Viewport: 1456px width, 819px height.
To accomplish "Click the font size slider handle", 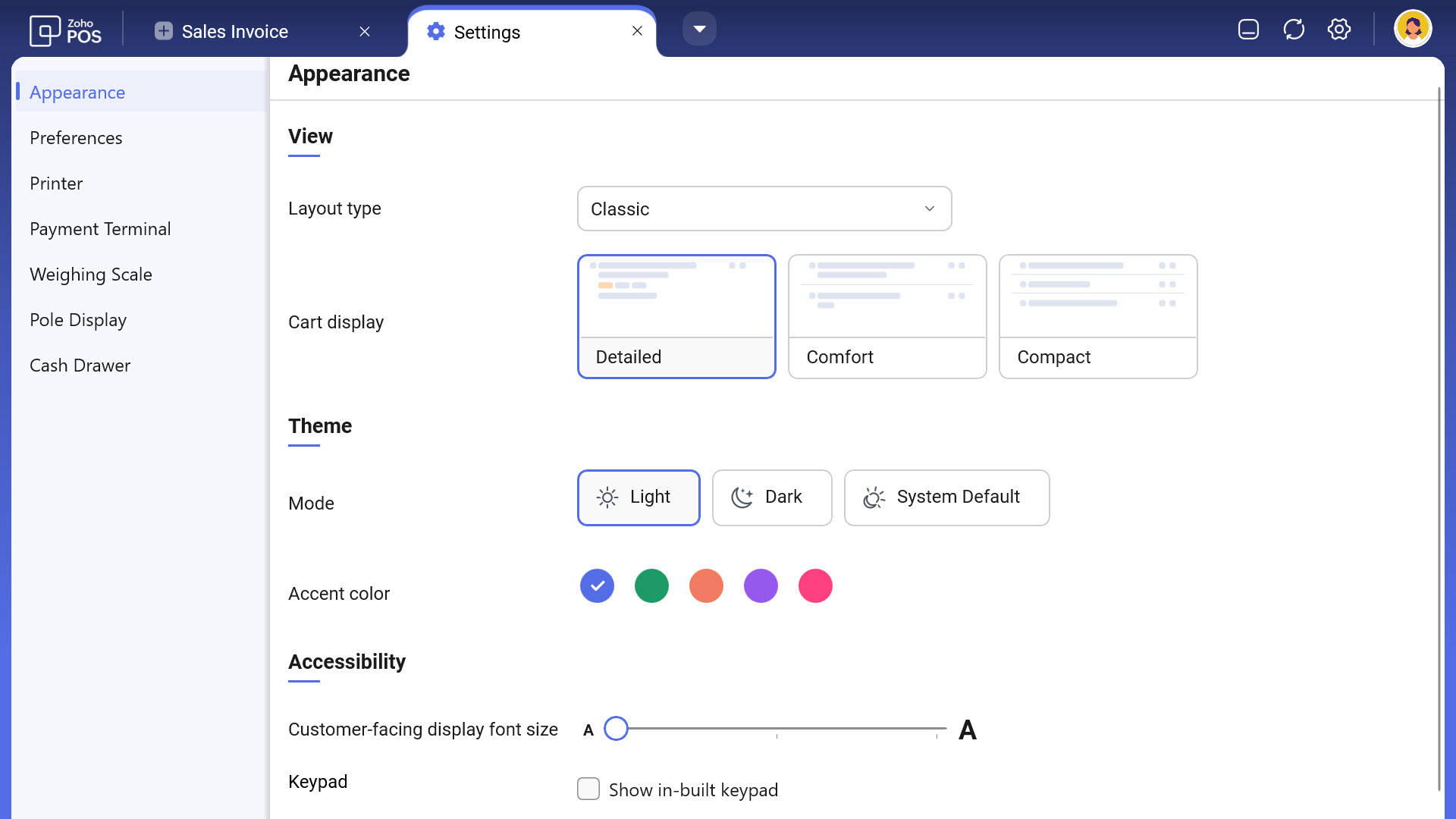I will point(616,729).
